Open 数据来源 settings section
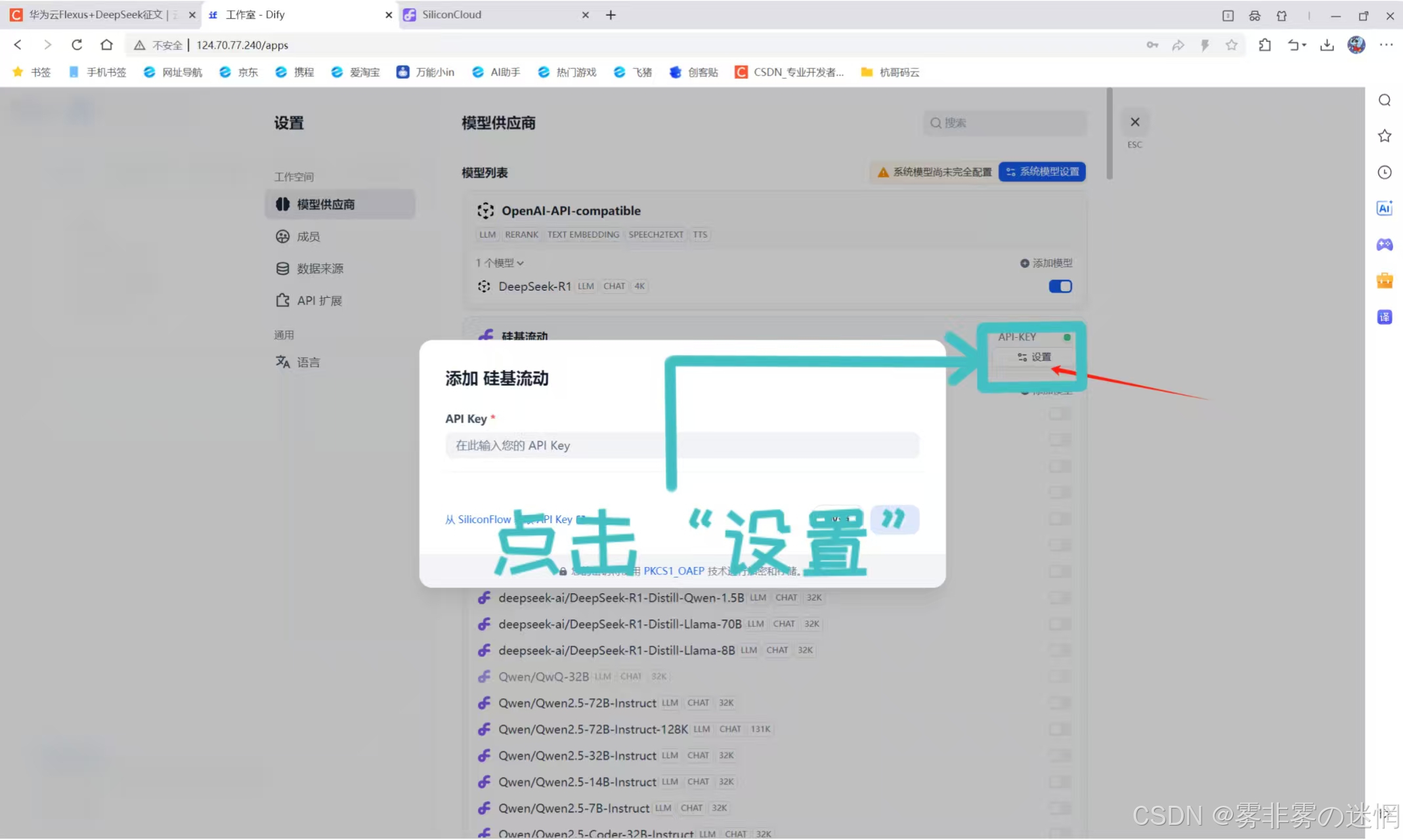 [x=340, y=268]
